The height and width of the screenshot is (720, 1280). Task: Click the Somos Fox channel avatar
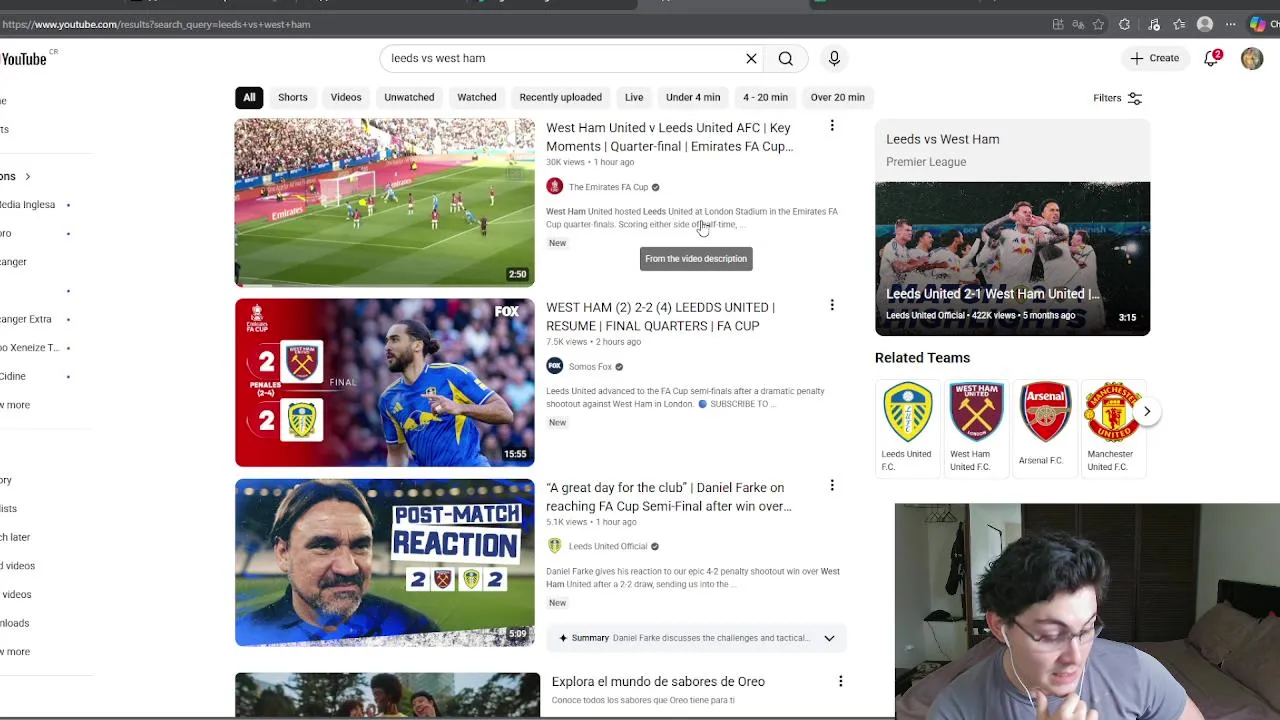tap(554, 367)
